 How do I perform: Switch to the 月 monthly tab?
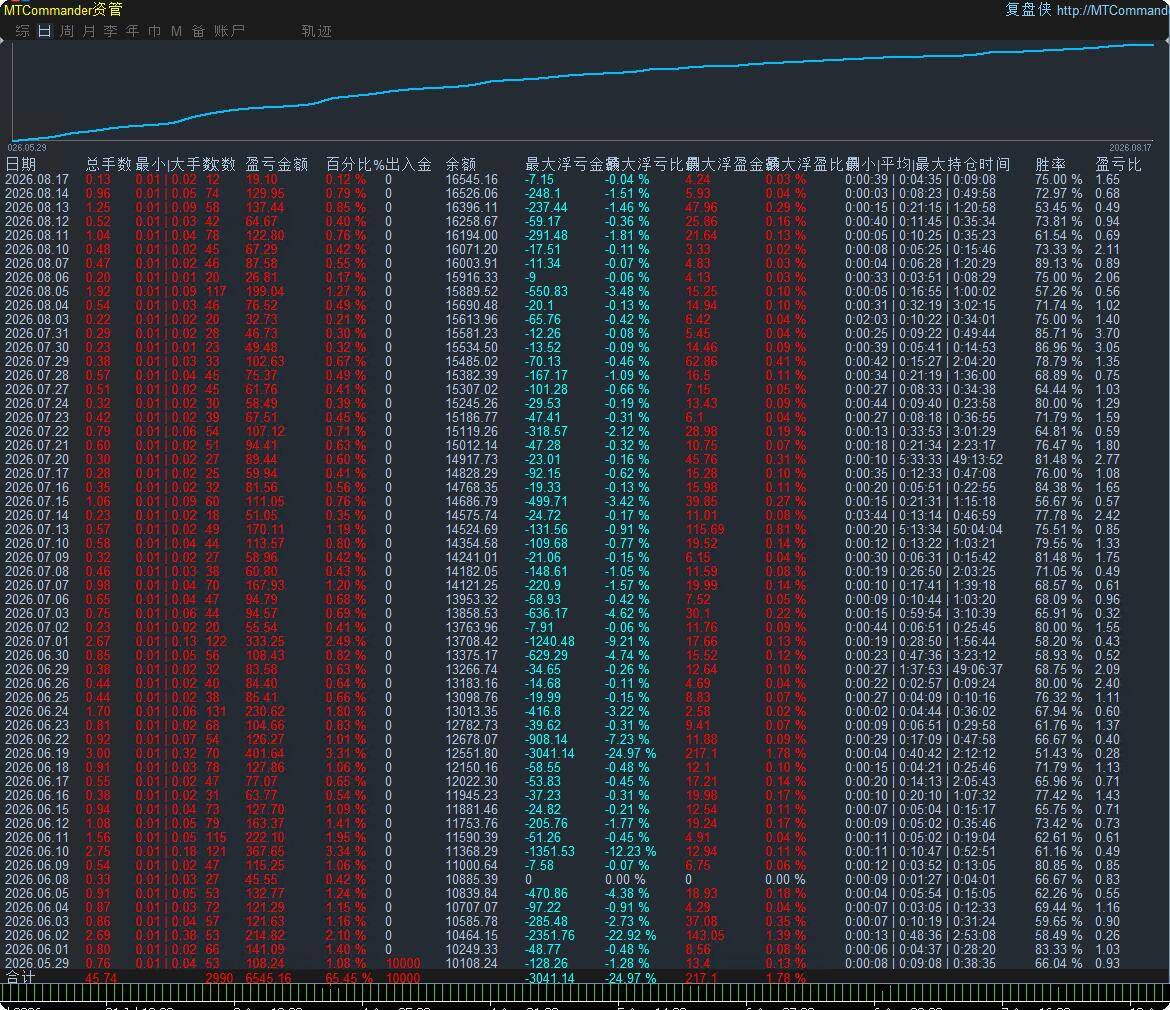pos(89,31)
